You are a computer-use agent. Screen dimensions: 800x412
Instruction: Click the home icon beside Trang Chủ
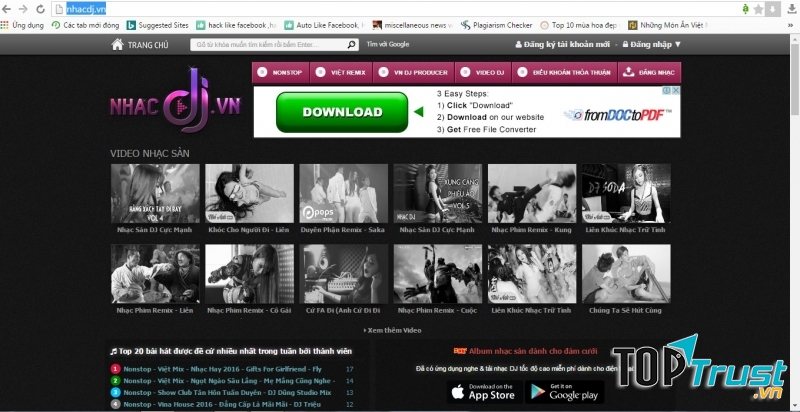point(117,44)
